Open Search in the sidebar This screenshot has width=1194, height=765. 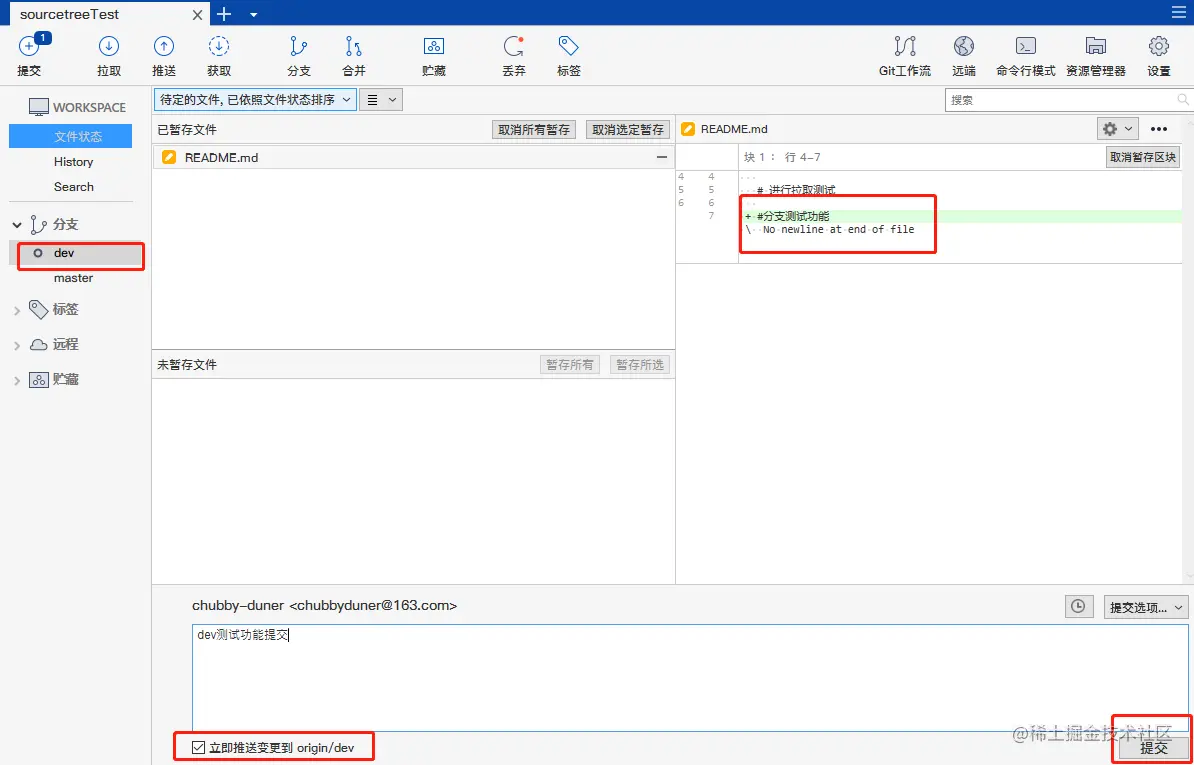[x=74, y=186]
